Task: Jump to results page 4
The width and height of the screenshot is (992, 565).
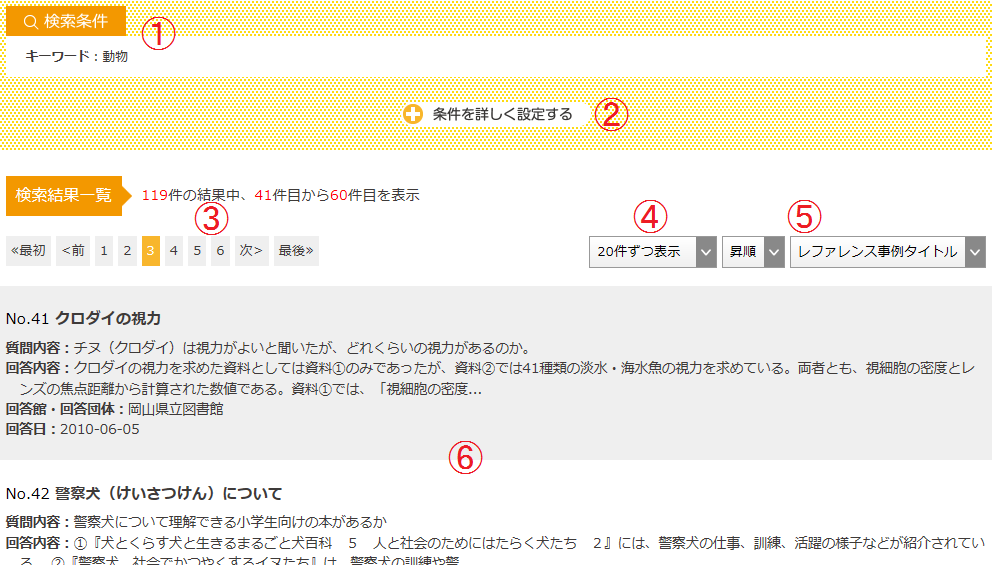Action: click(x=174, y=251)
